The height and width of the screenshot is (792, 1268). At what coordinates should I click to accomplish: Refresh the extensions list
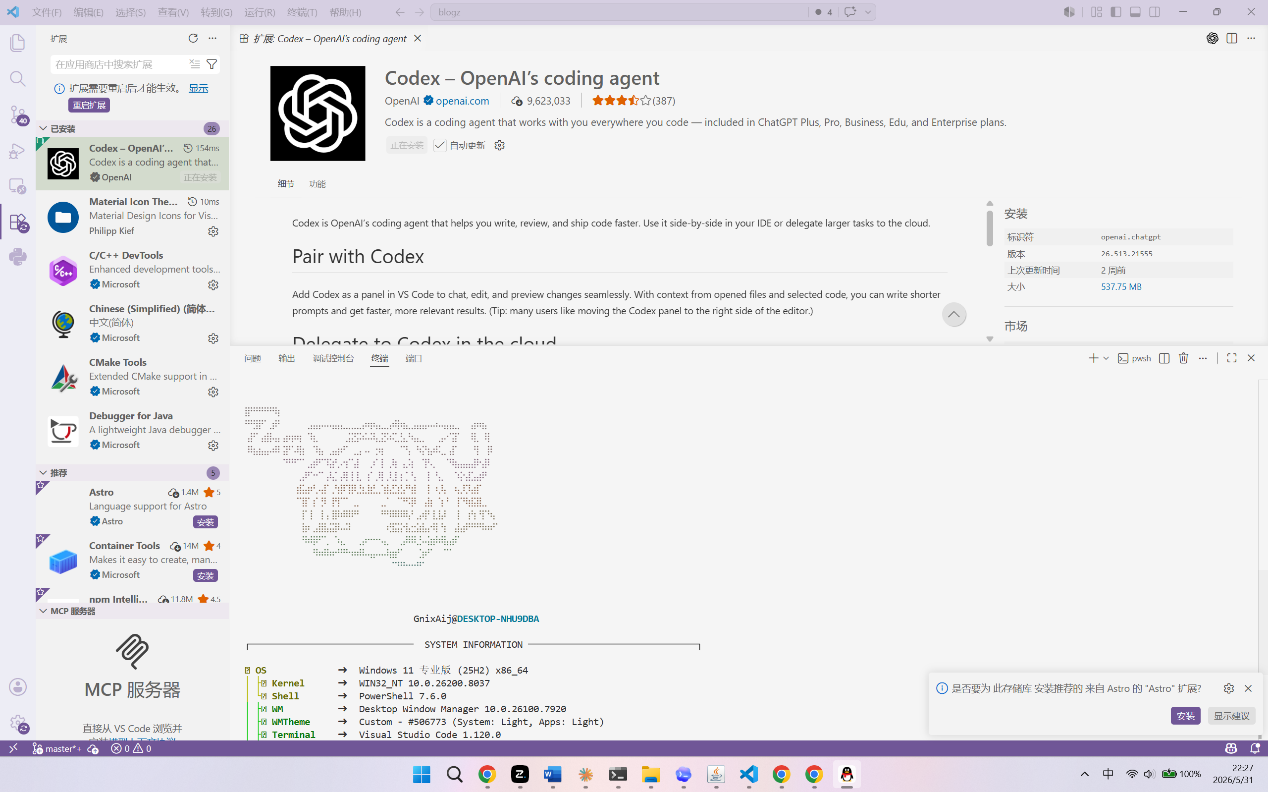[193, 38]
